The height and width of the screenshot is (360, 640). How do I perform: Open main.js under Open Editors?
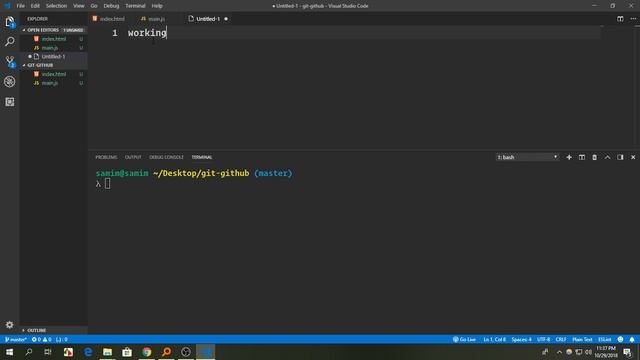click(53, 48)
